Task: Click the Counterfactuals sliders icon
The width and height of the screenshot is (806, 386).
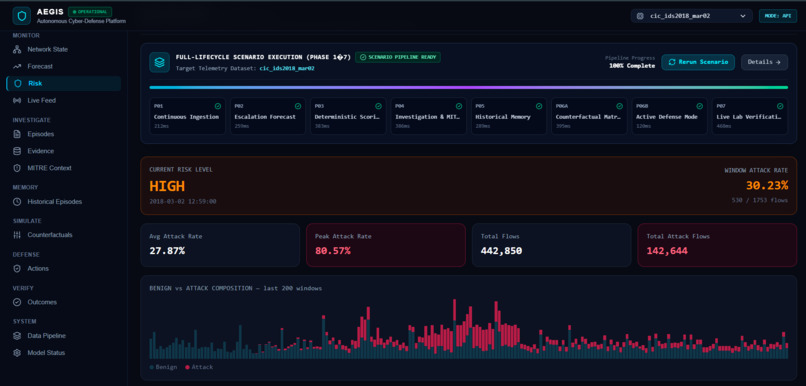Action: click(x=17, y=235)
